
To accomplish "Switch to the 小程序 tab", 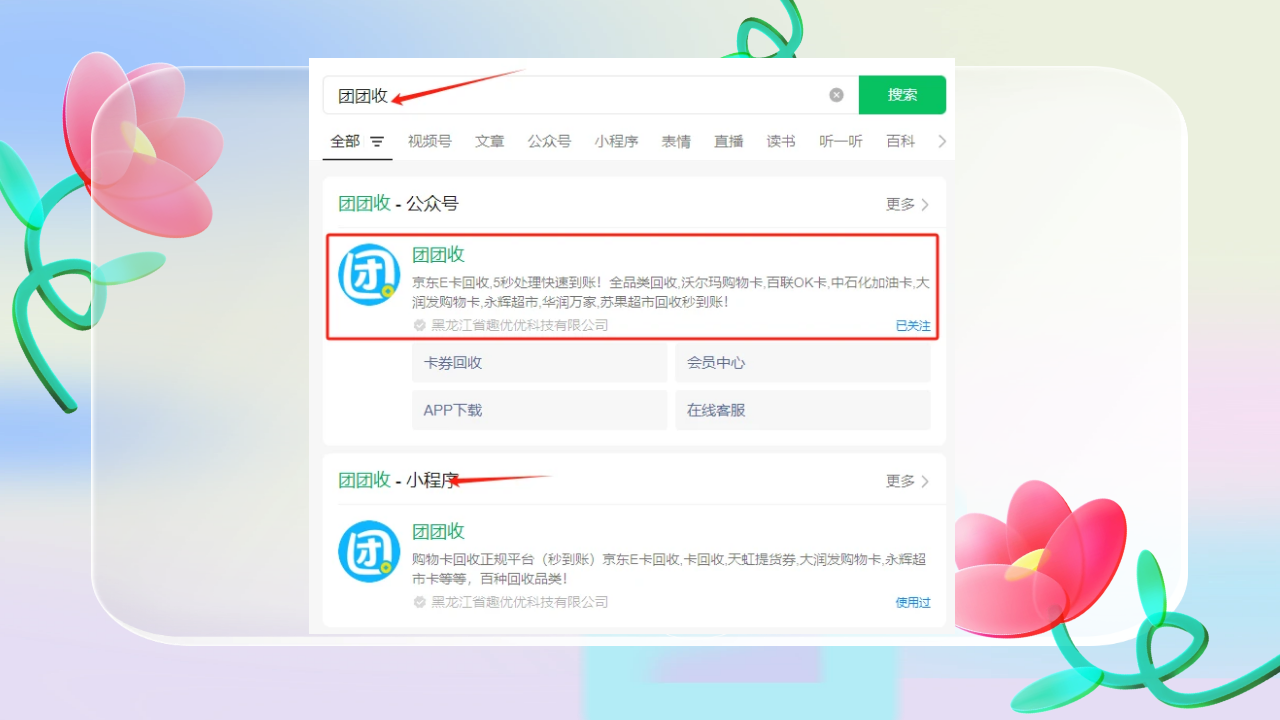I will [616, 142].
